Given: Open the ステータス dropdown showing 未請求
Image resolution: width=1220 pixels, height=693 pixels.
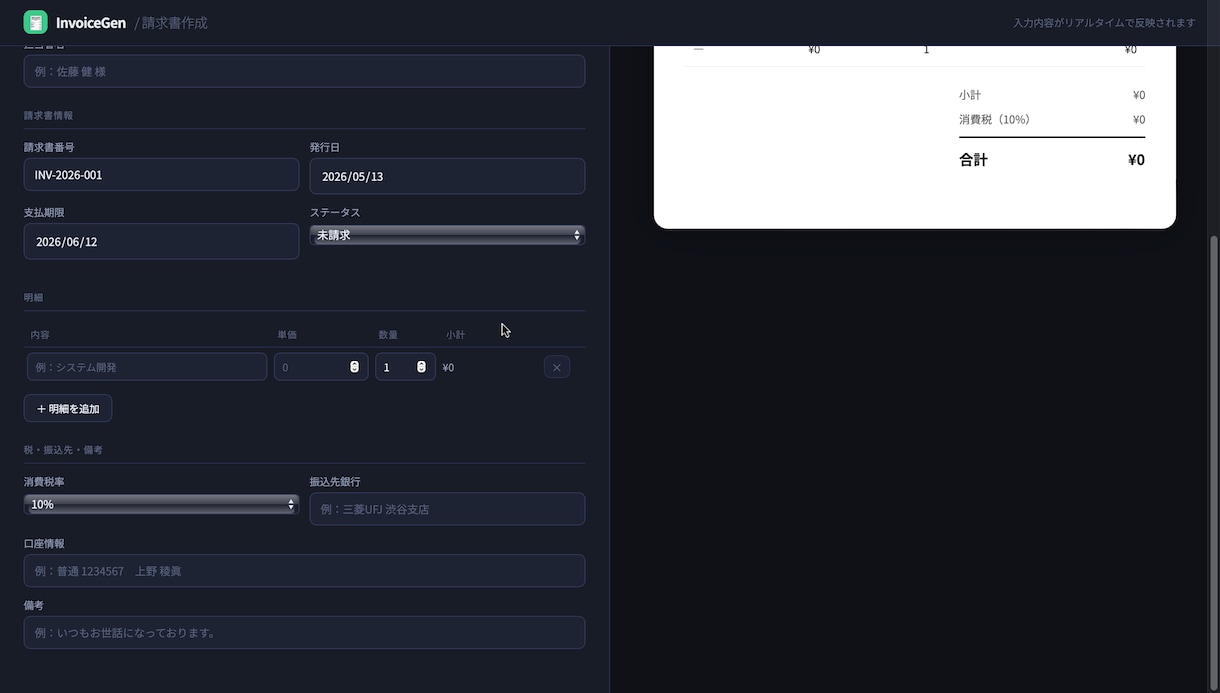Looking at the screenshot, I should [447, 235].
